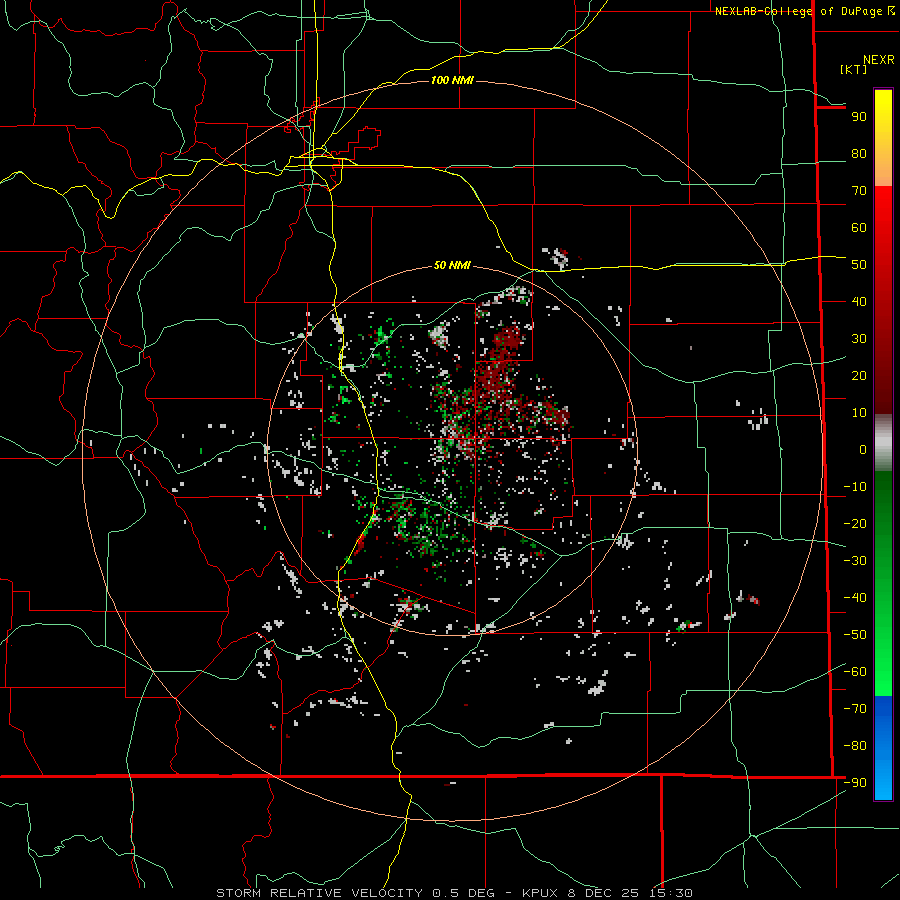The image size is (900, 900).
Task: Select the 80 value on velocity scale
Action: 859,154
